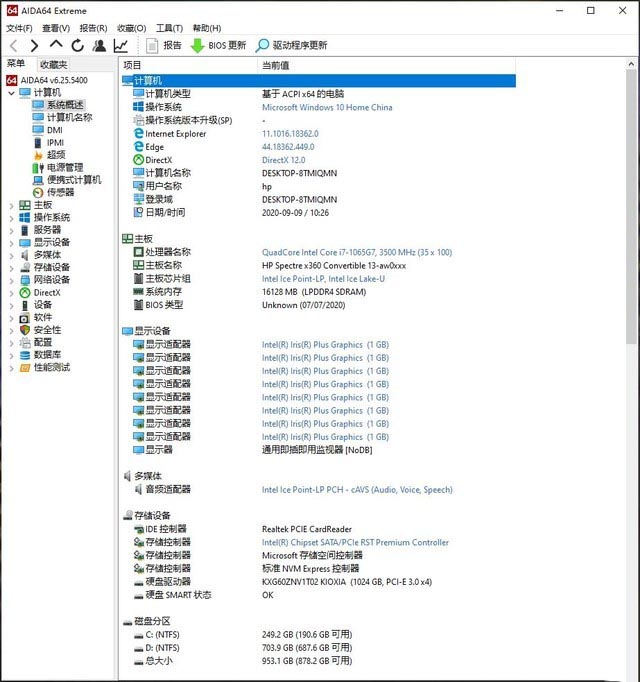Open the Internet Explorer version 11.1016.18362.0 link
This screenshot has width=640, height=682.
(x=290, y=134)
